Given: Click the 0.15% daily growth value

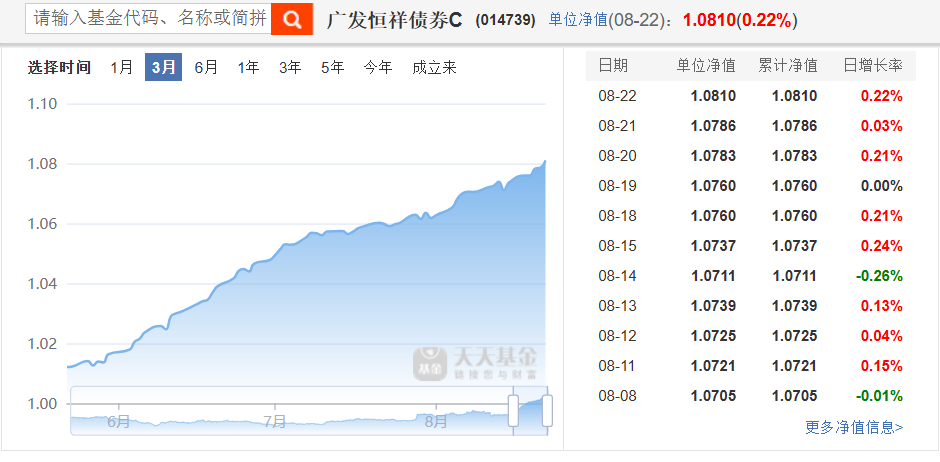Looking at the screenshot, I should (x=881, y=366).
